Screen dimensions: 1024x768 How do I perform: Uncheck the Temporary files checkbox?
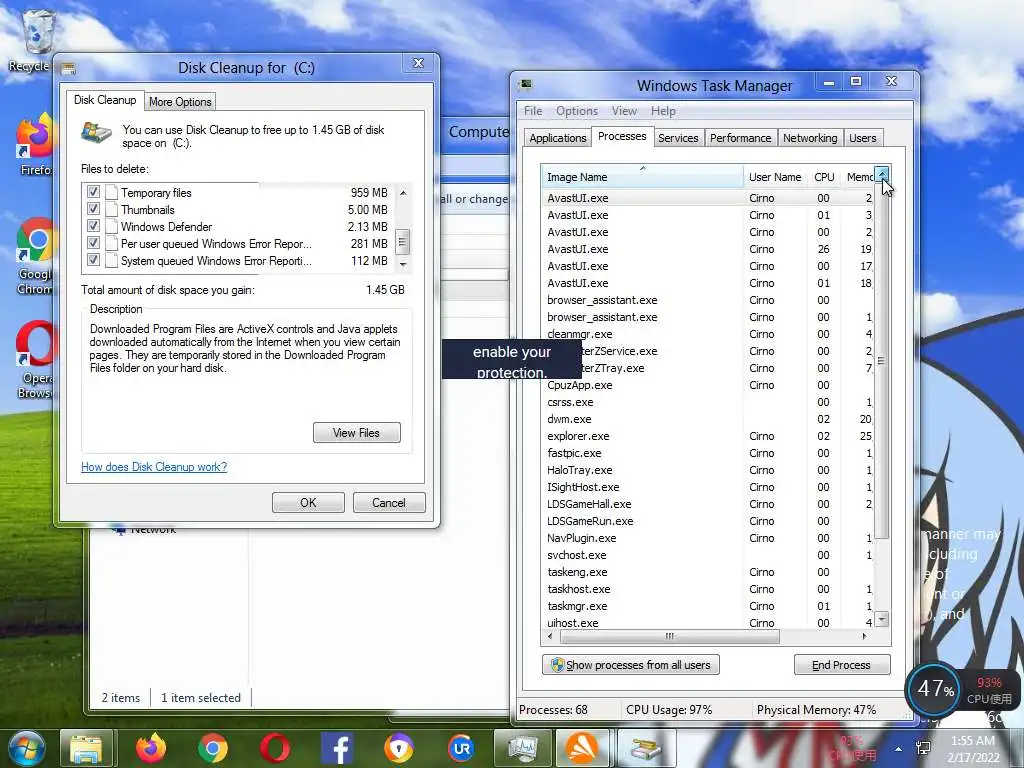[x=93, y=191]
